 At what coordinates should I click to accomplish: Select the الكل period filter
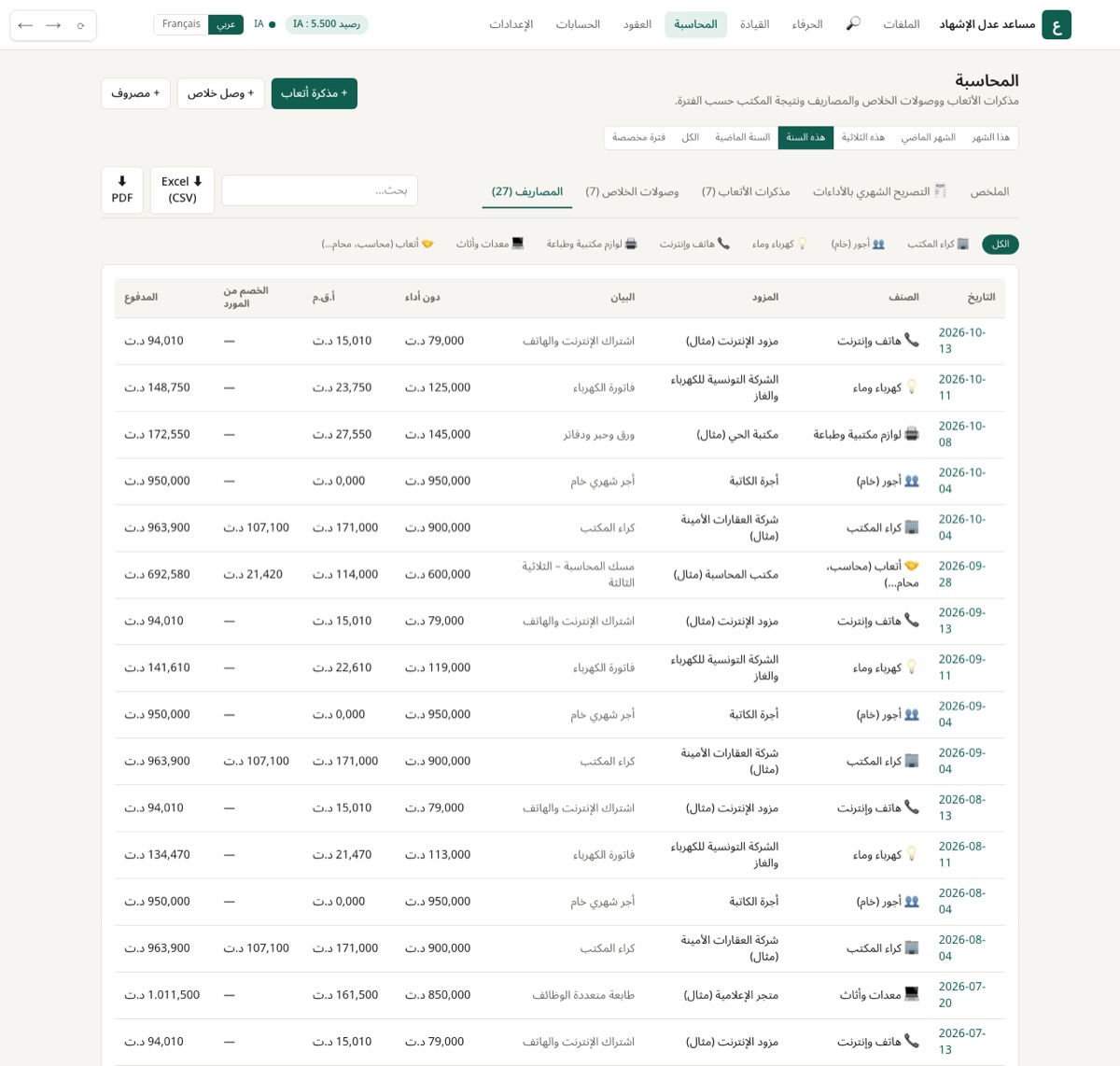pos(690,137)
